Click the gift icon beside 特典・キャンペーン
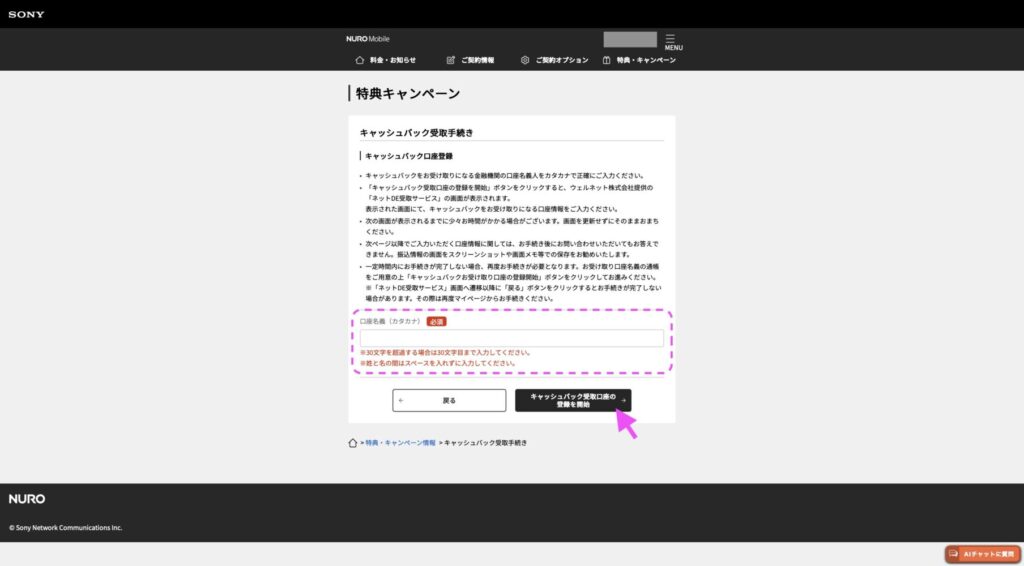The width and height of the screenshot is (1024, 566). coord(607,60)
